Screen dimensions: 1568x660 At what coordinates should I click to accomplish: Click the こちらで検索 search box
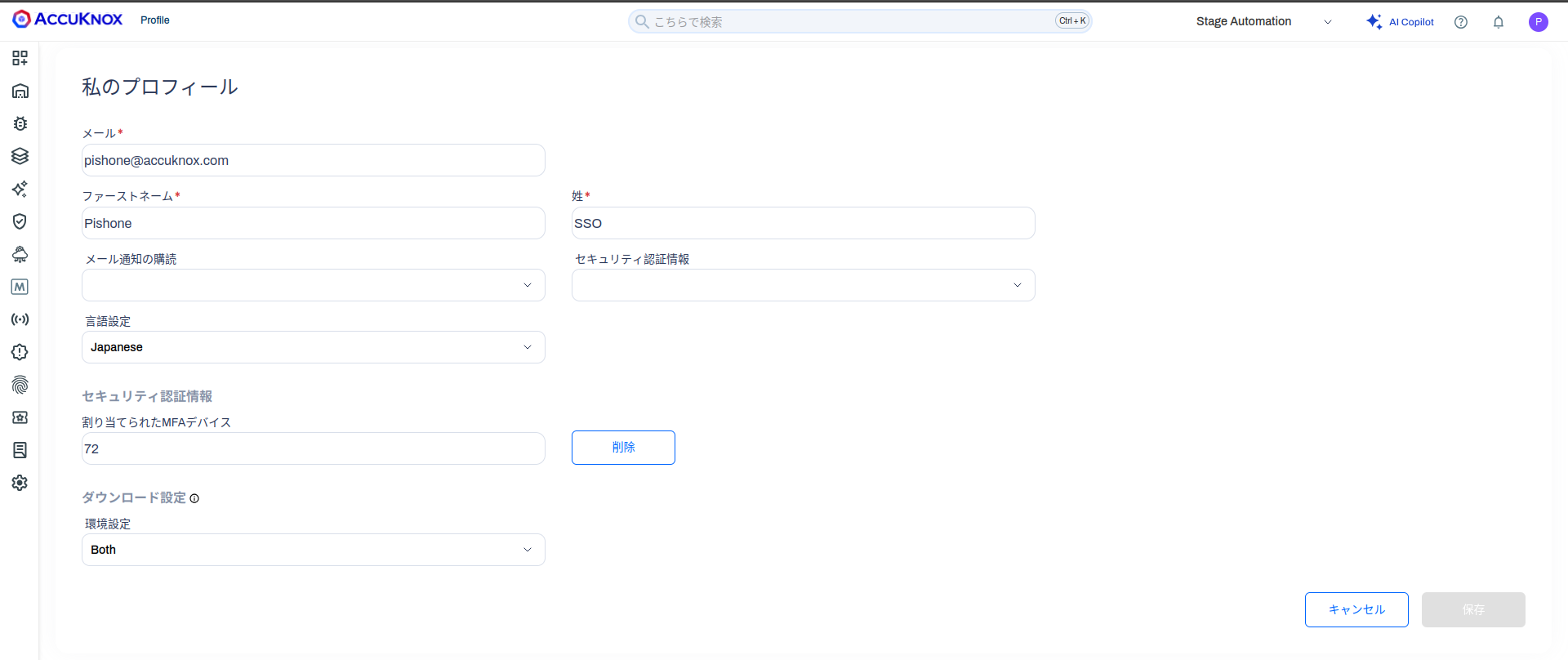(860, 21)
